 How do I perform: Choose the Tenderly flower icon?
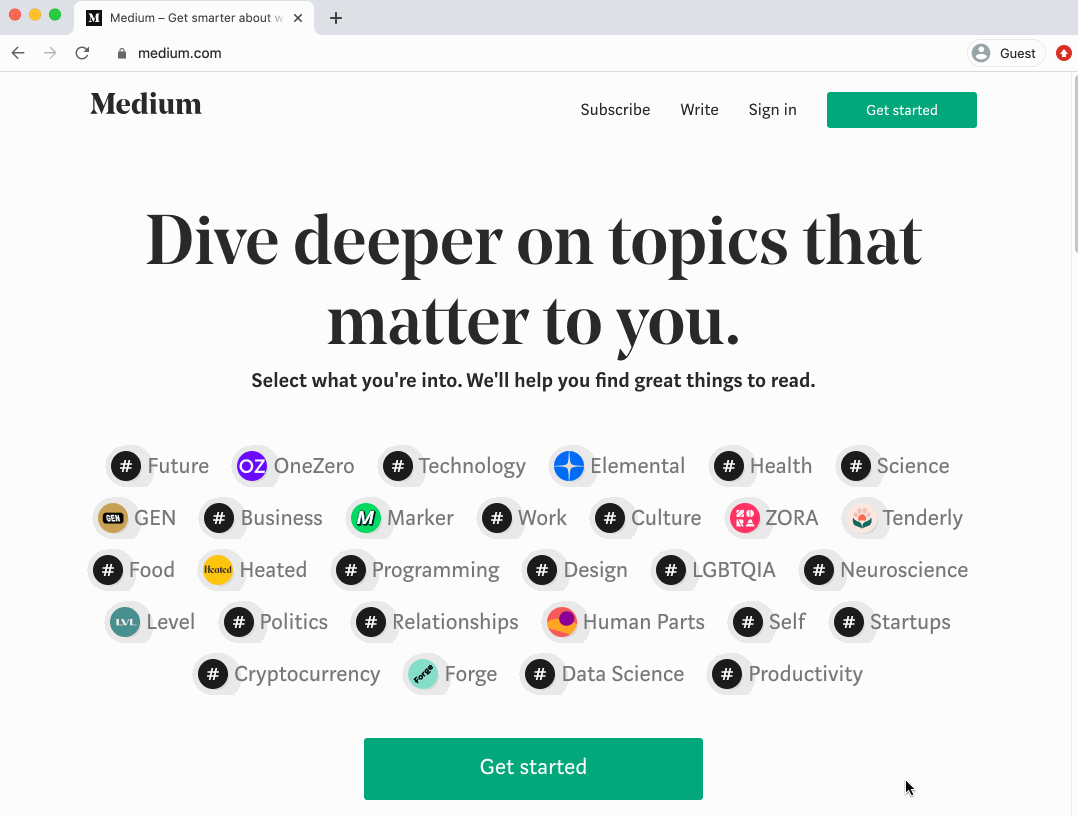tap(861, 518)
